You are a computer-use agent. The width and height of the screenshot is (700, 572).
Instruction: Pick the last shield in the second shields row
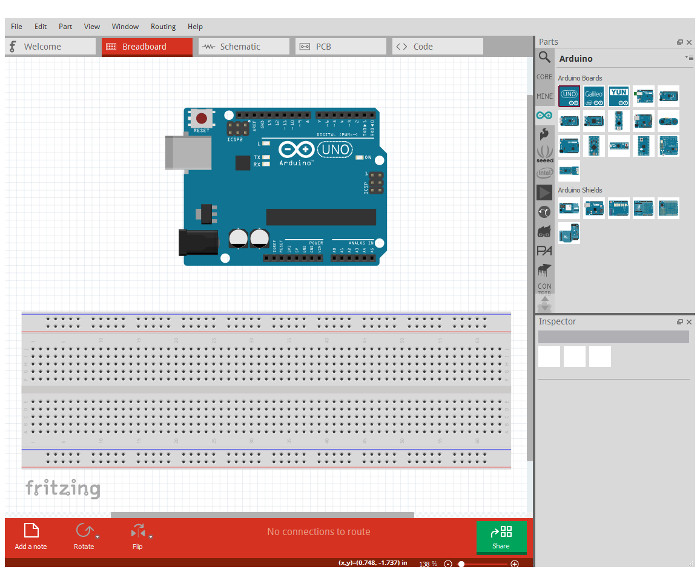click(569, 233)
